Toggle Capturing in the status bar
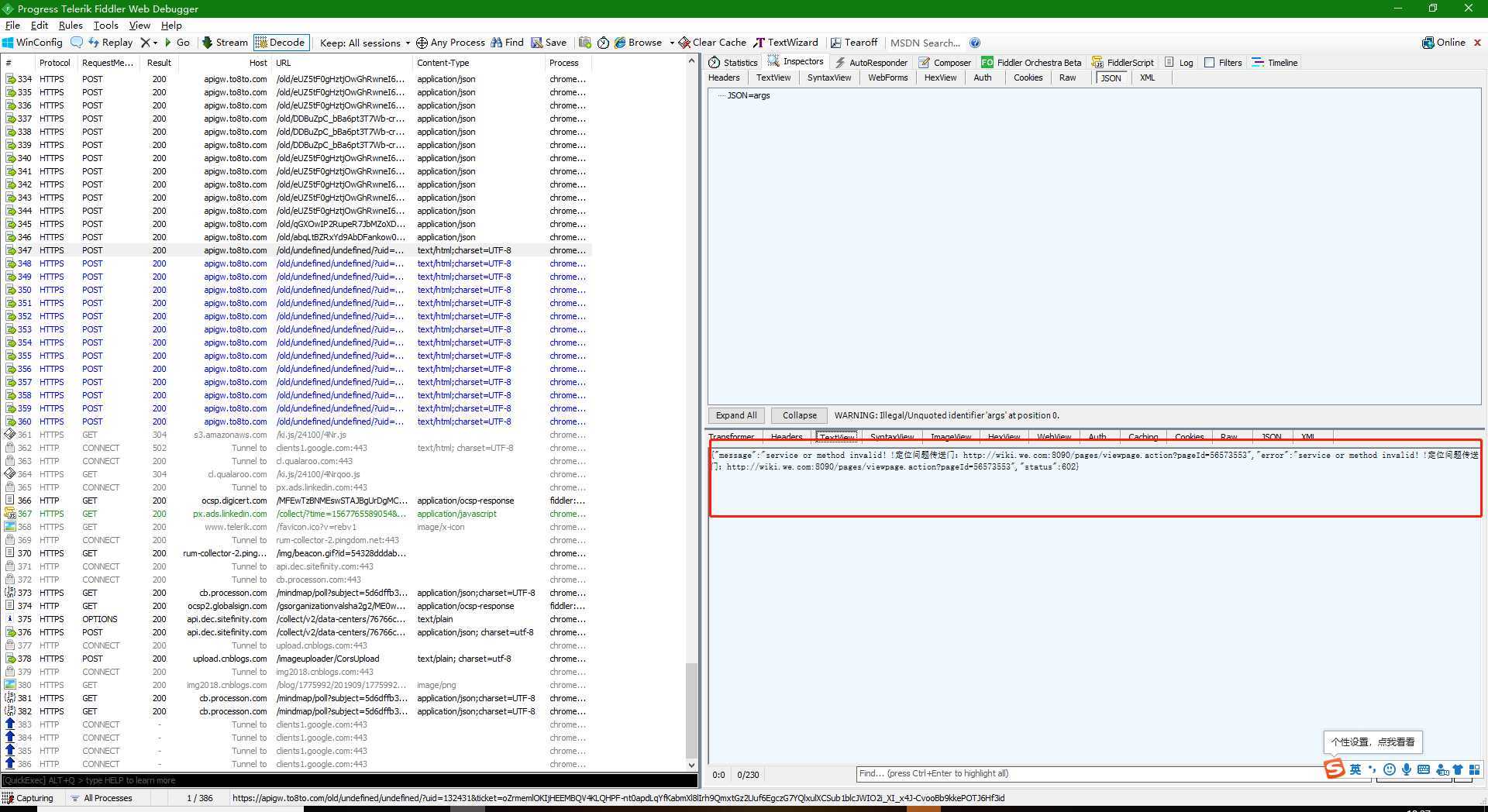The image size is (1488, 812). point(28,798)
